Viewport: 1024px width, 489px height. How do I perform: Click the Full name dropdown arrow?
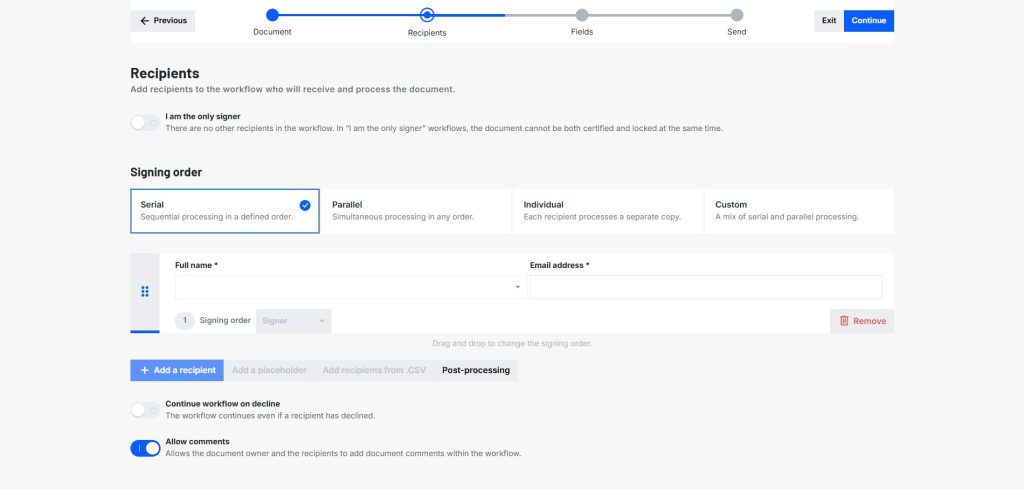coord(517,287)
